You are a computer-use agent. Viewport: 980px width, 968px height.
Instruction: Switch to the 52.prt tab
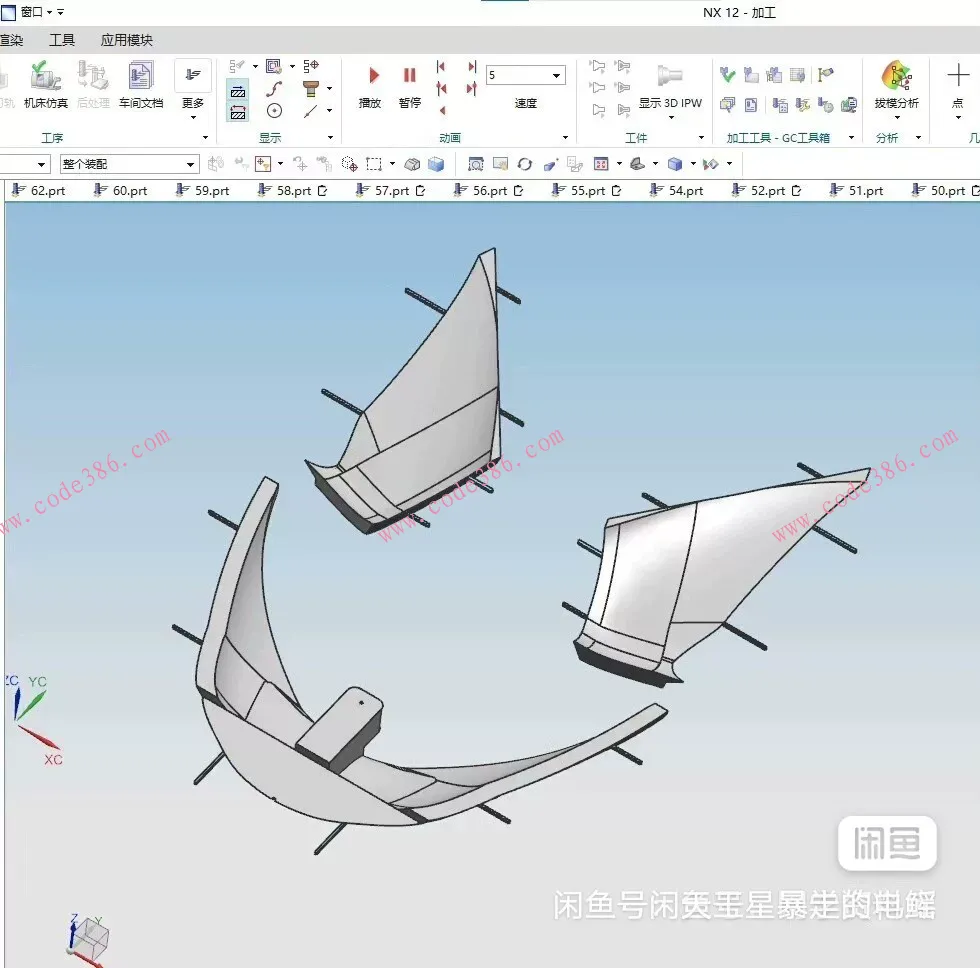tap(766, 191)
